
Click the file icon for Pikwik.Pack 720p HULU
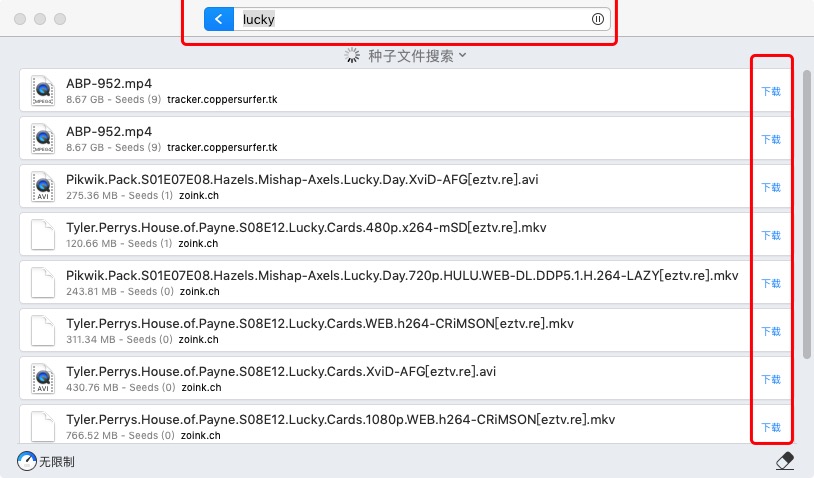(43, 282)
